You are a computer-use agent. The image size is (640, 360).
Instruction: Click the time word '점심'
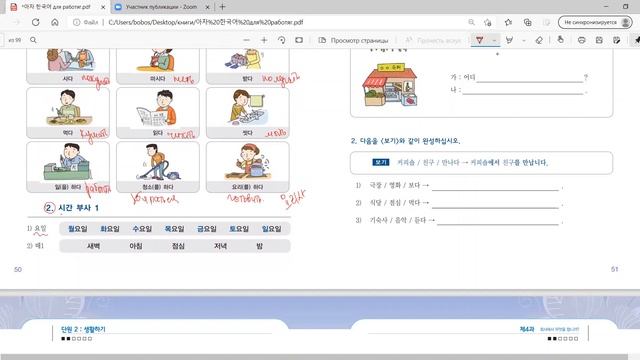[178, 246]
